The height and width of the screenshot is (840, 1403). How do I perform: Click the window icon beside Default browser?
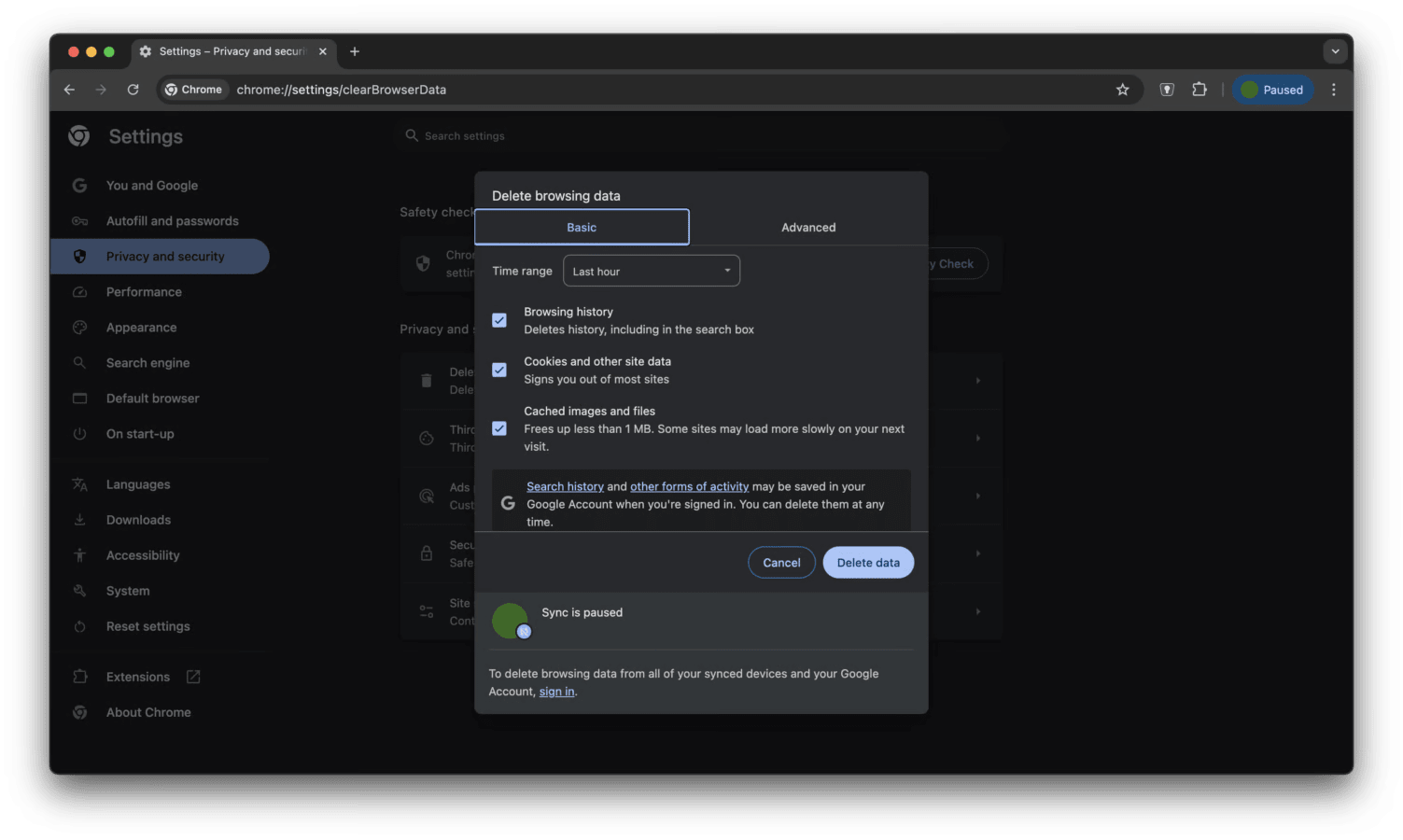pos(80,399)
